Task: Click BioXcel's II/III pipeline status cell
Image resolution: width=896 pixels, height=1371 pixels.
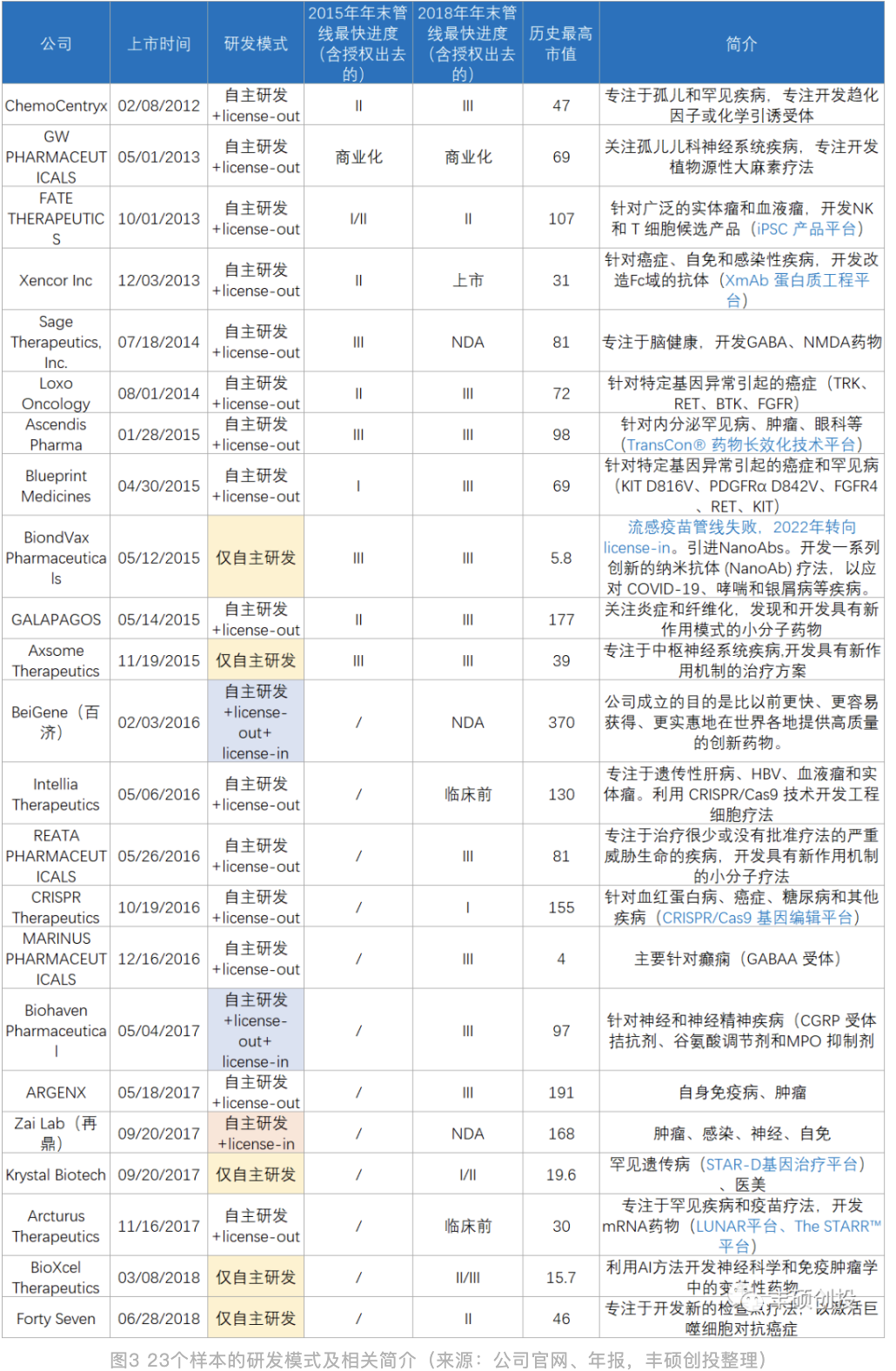Action: click(x=468, y=1277)
